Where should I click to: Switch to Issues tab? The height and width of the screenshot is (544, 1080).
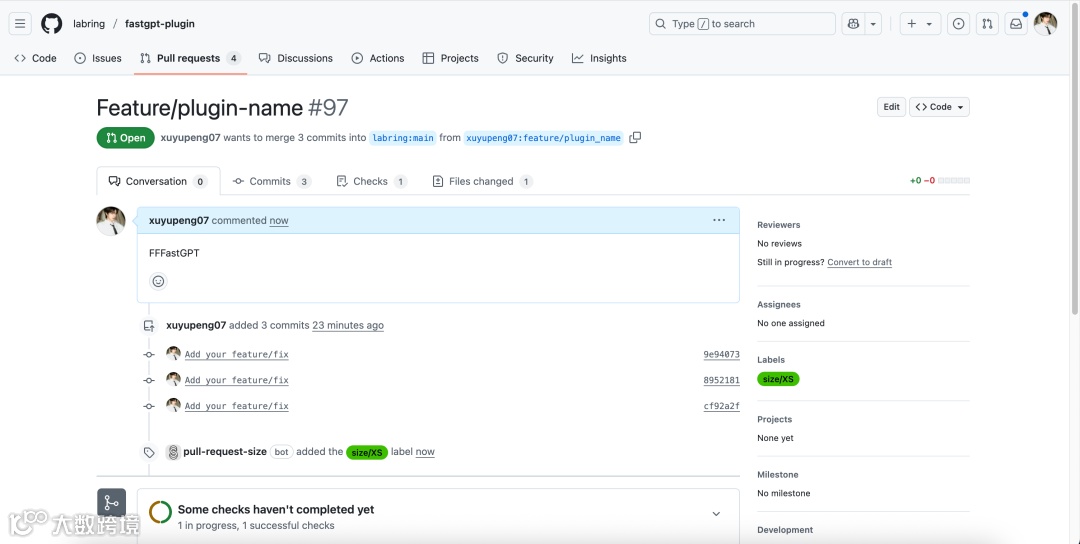[98, 58]
